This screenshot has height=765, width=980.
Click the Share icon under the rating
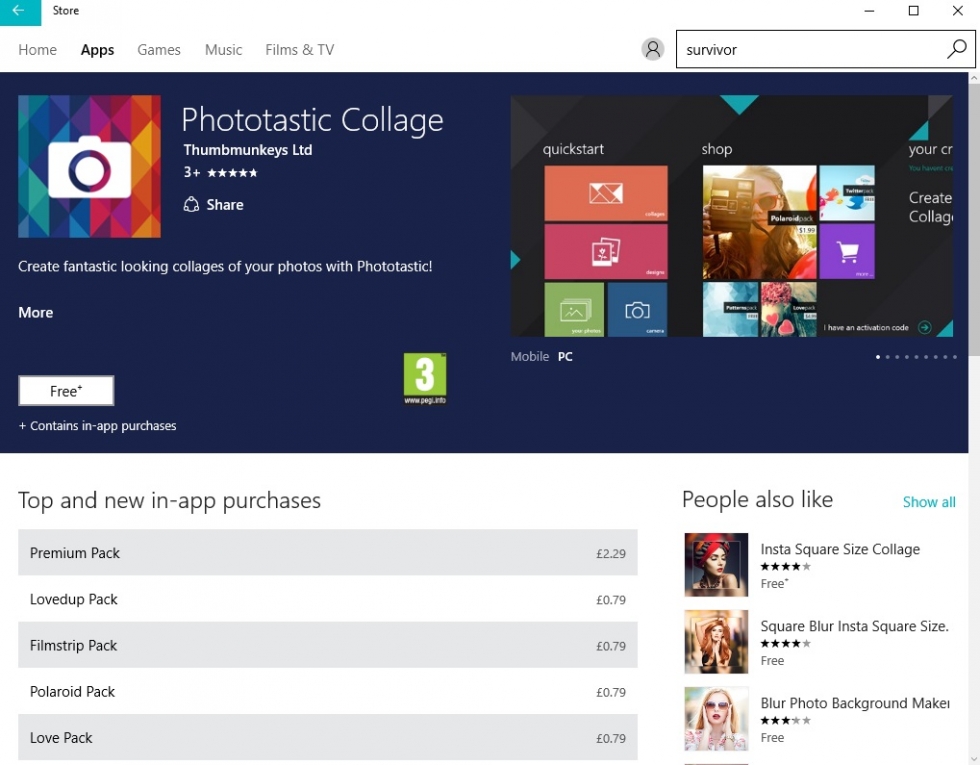click(191, 204)
